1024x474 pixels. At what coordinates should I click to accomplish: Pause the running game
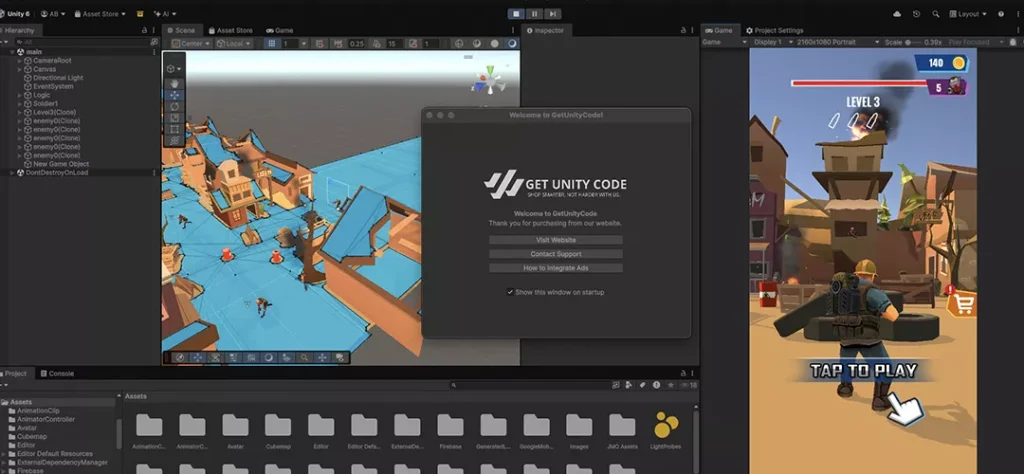[x=534, y=14]
